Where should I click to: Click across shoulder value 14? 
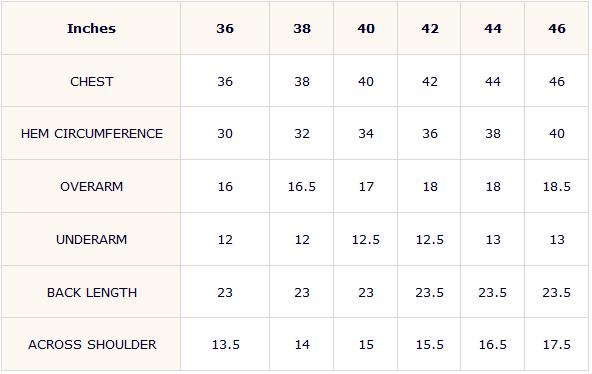tap(302, 345)
